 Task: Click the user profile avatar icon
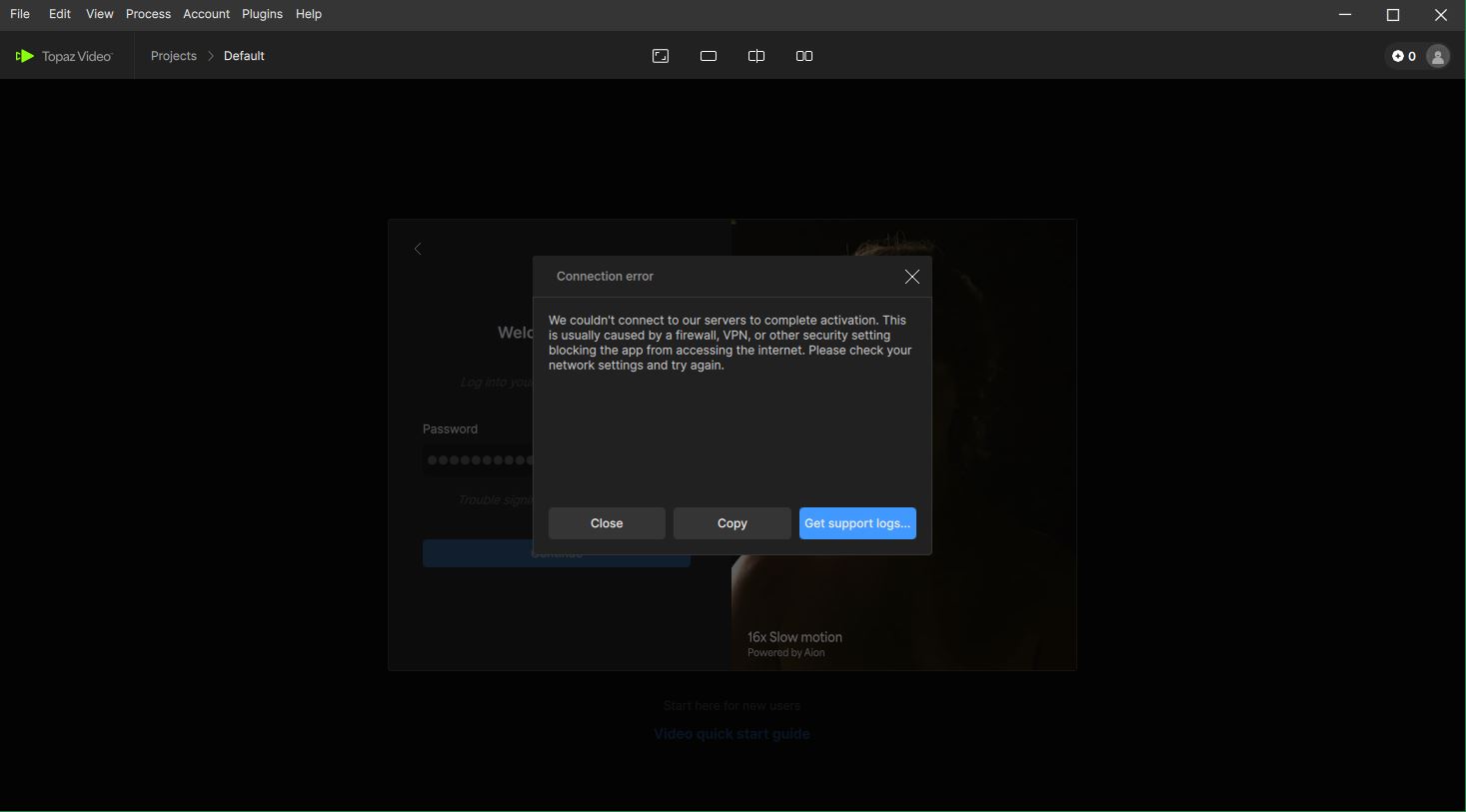pos(1438,57)
